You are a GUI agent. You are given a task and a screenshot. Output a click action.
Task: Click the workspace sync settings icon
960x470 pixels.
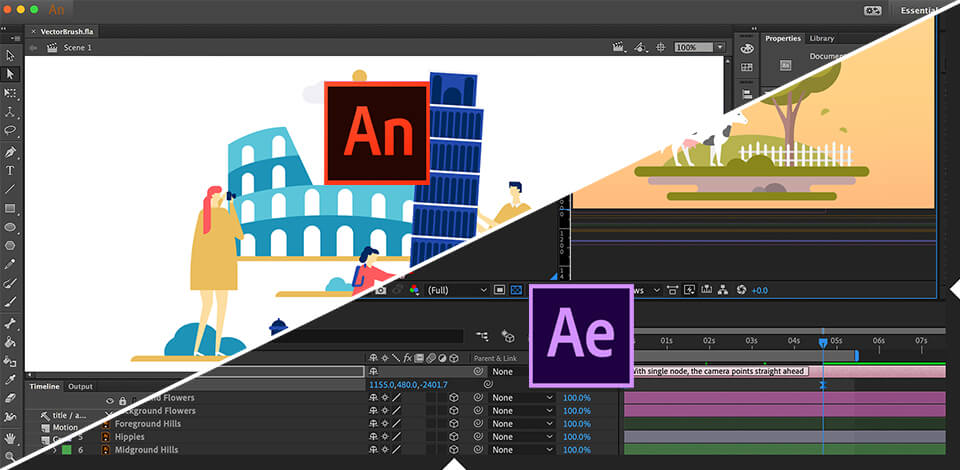872,10
